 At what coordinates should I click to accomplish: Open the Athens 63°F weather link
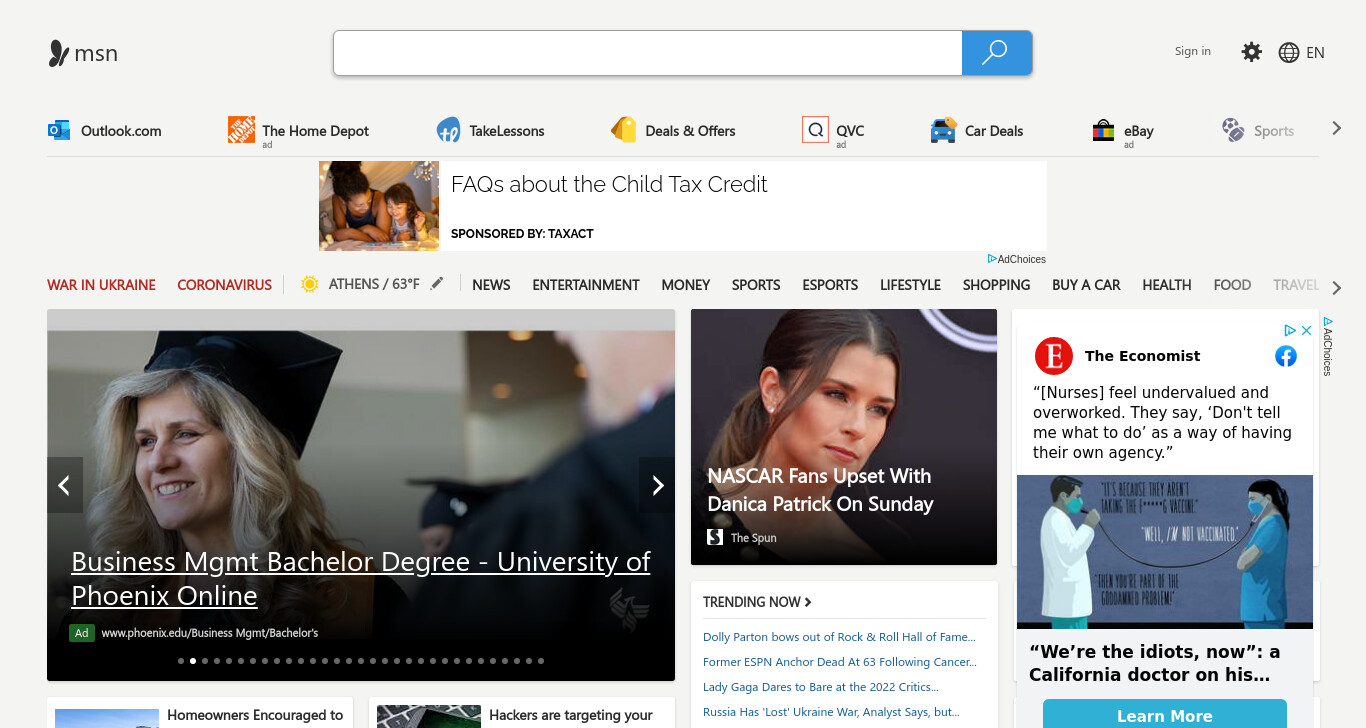[x=374, y=284]
